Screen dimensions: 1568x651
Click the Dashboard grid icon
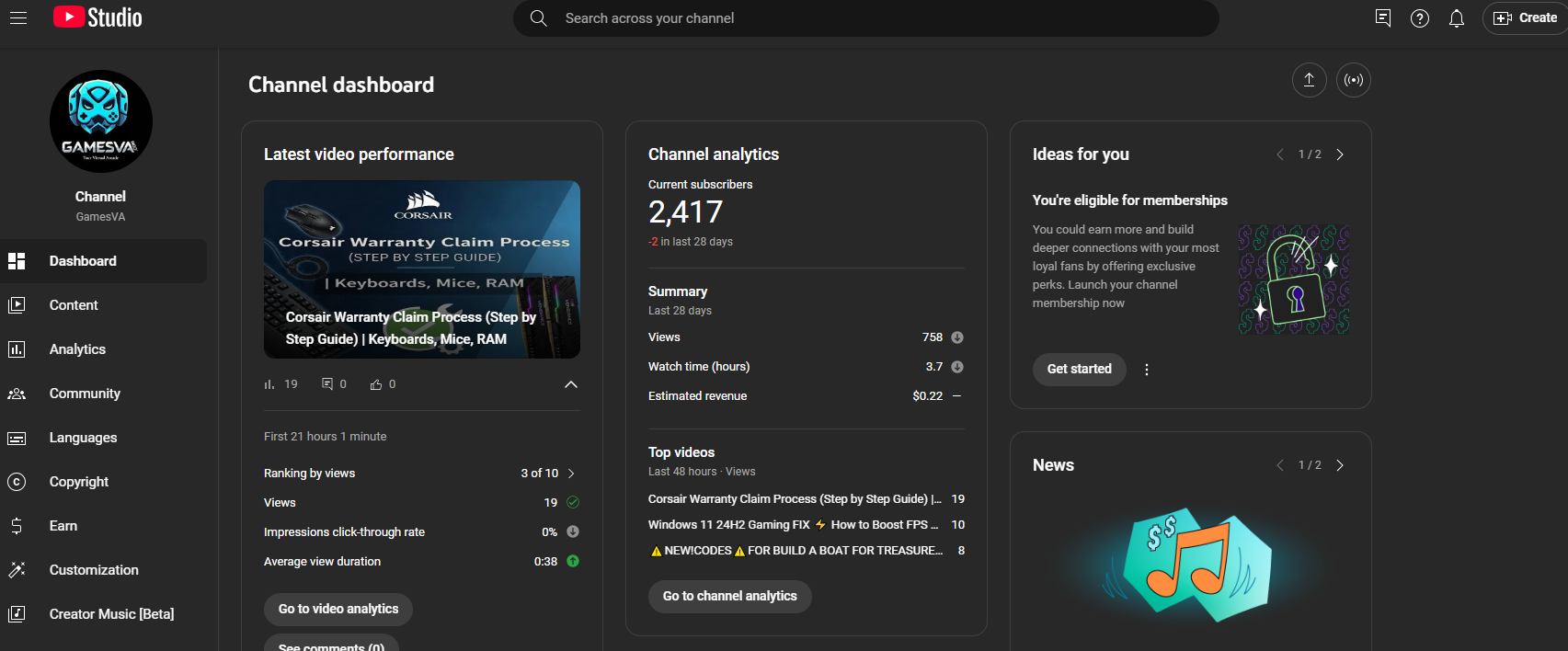(x=17, y=261)
